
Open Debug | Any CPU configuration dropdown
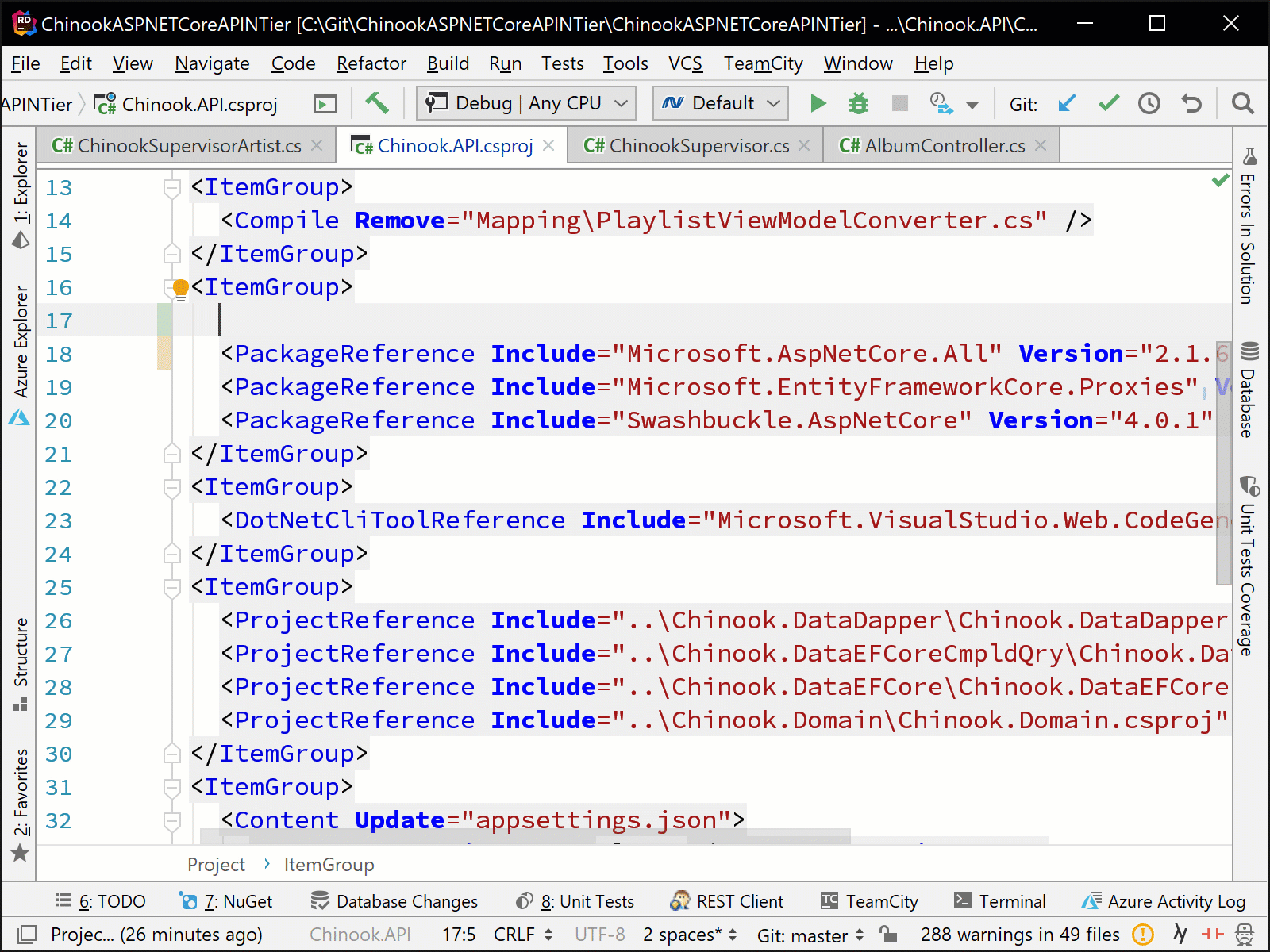[527, 103]
